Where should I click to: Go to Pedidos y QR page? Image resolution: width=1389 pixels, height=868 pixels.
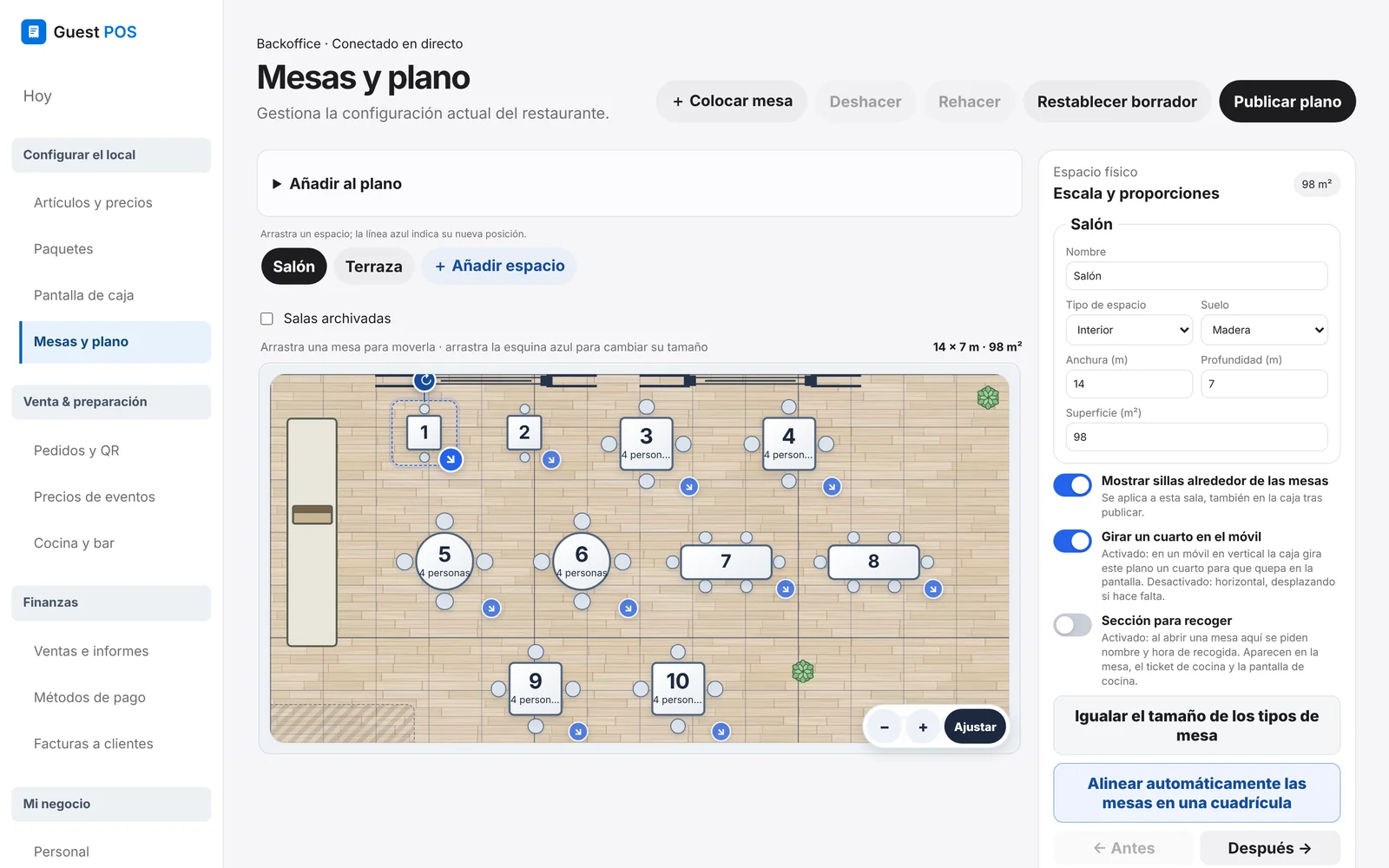click(76, 450)
